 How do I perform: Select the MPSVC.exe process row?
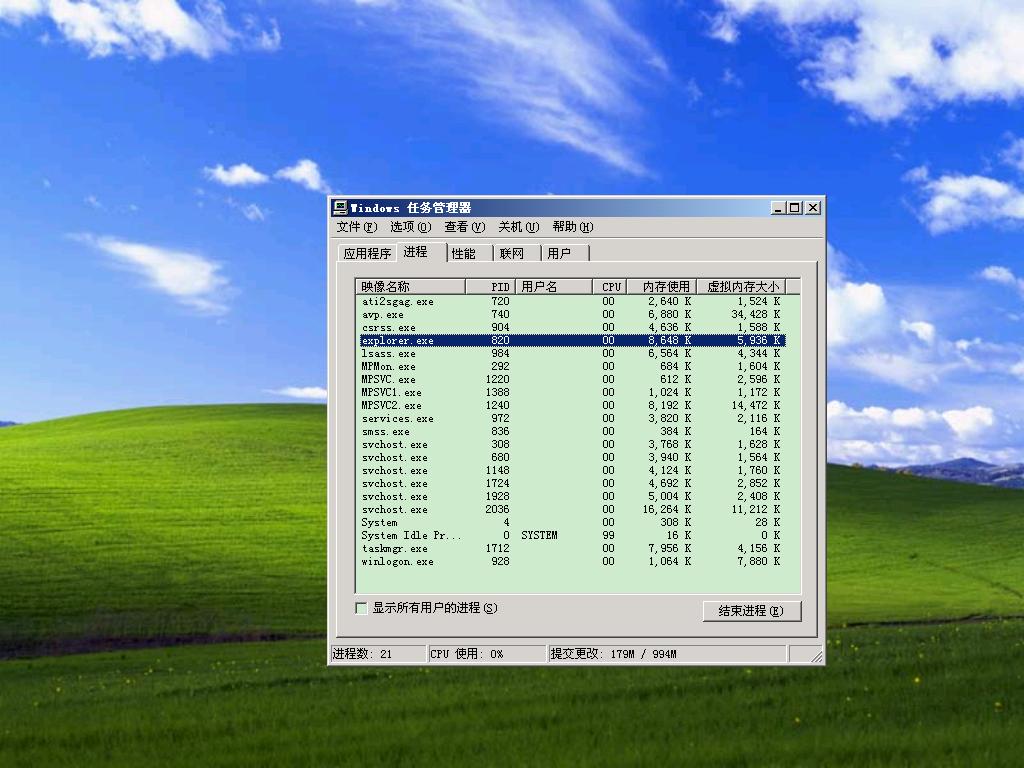pos(572,379)
